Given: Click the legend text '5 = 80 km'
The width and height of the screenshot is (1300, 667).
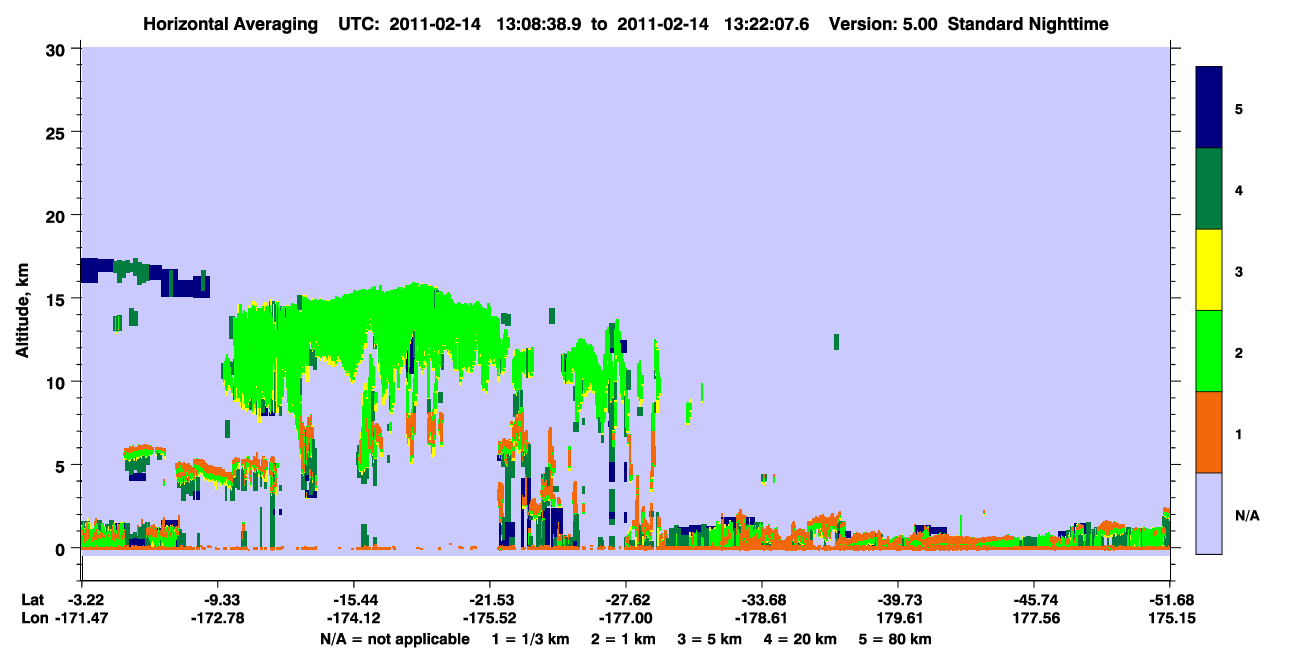Looking at the screenshot, I should [897, 639].
